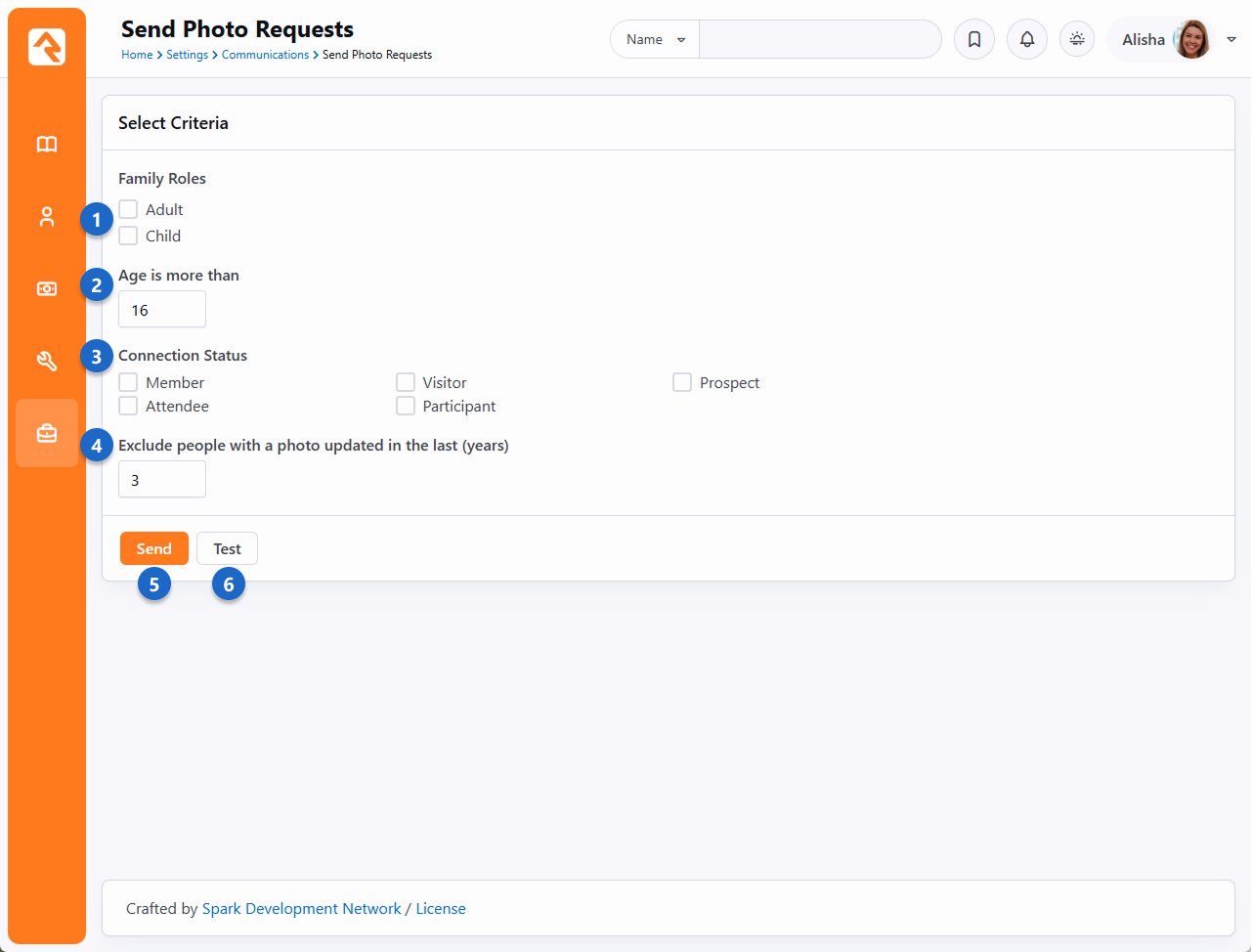Expand the Name search type dropdown
This screenshot has height=952, width=1251.
point(655,40)
